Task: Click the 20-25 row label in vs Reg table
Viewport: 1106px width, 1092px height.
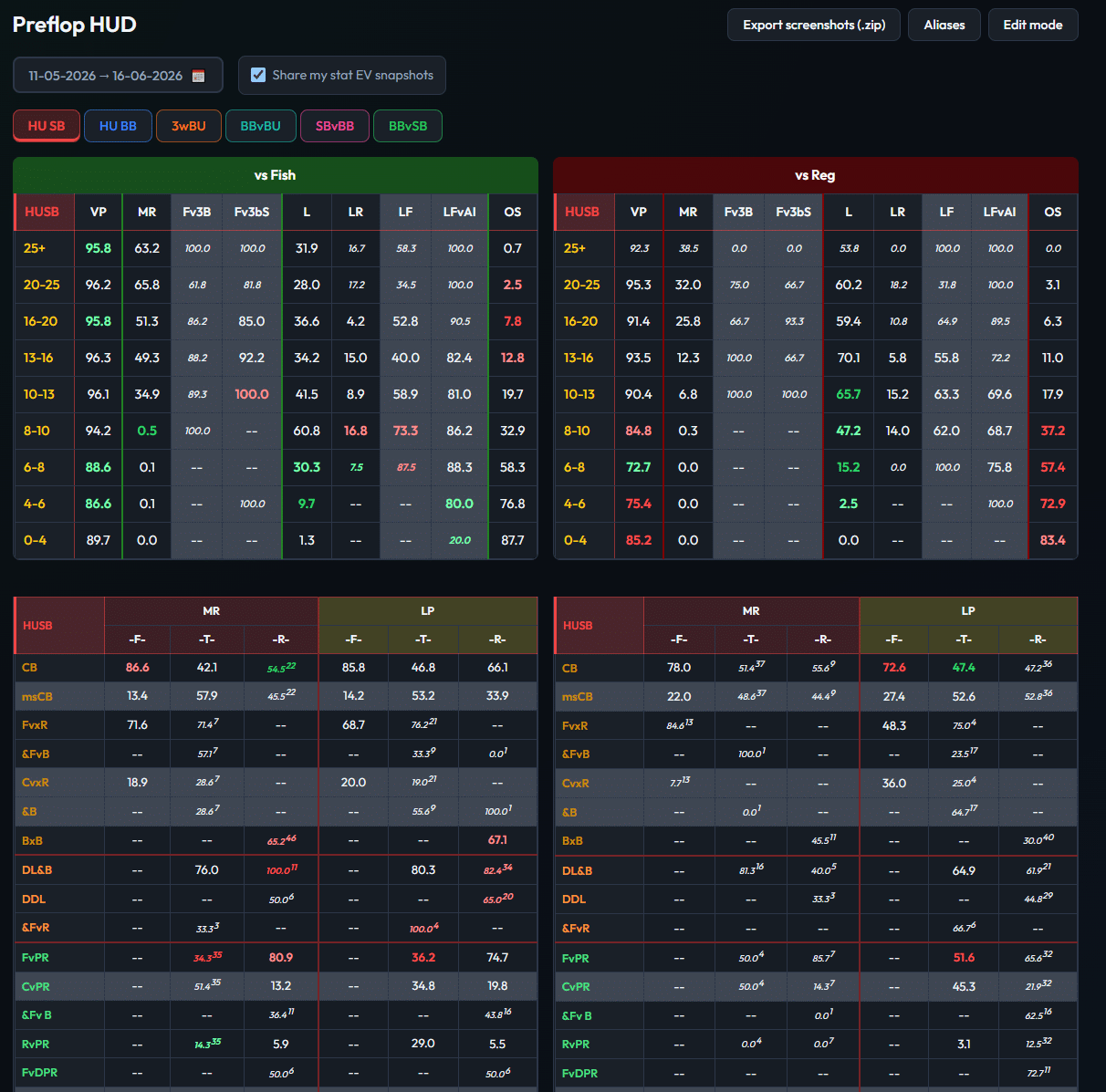Action: (582, 285)
